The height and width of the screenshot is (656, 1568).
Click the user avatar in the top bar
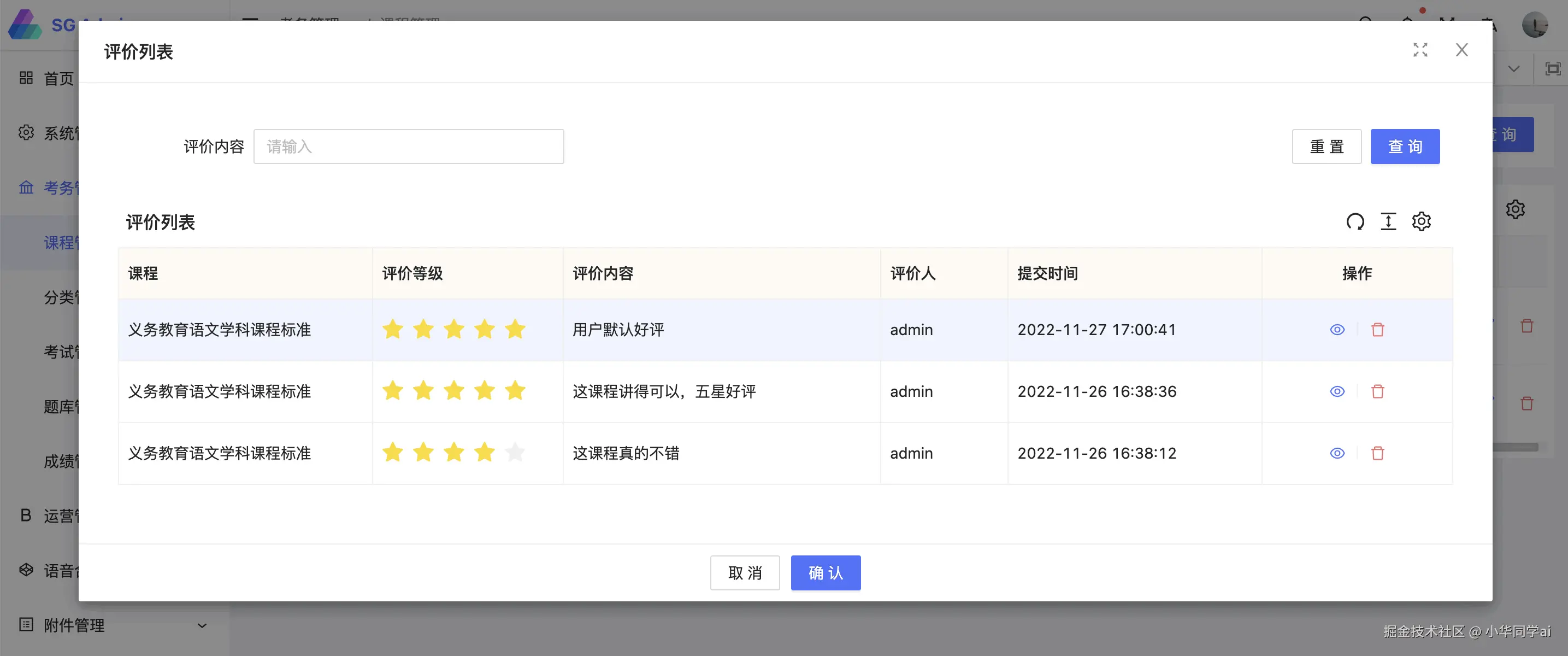[1534, 25]
